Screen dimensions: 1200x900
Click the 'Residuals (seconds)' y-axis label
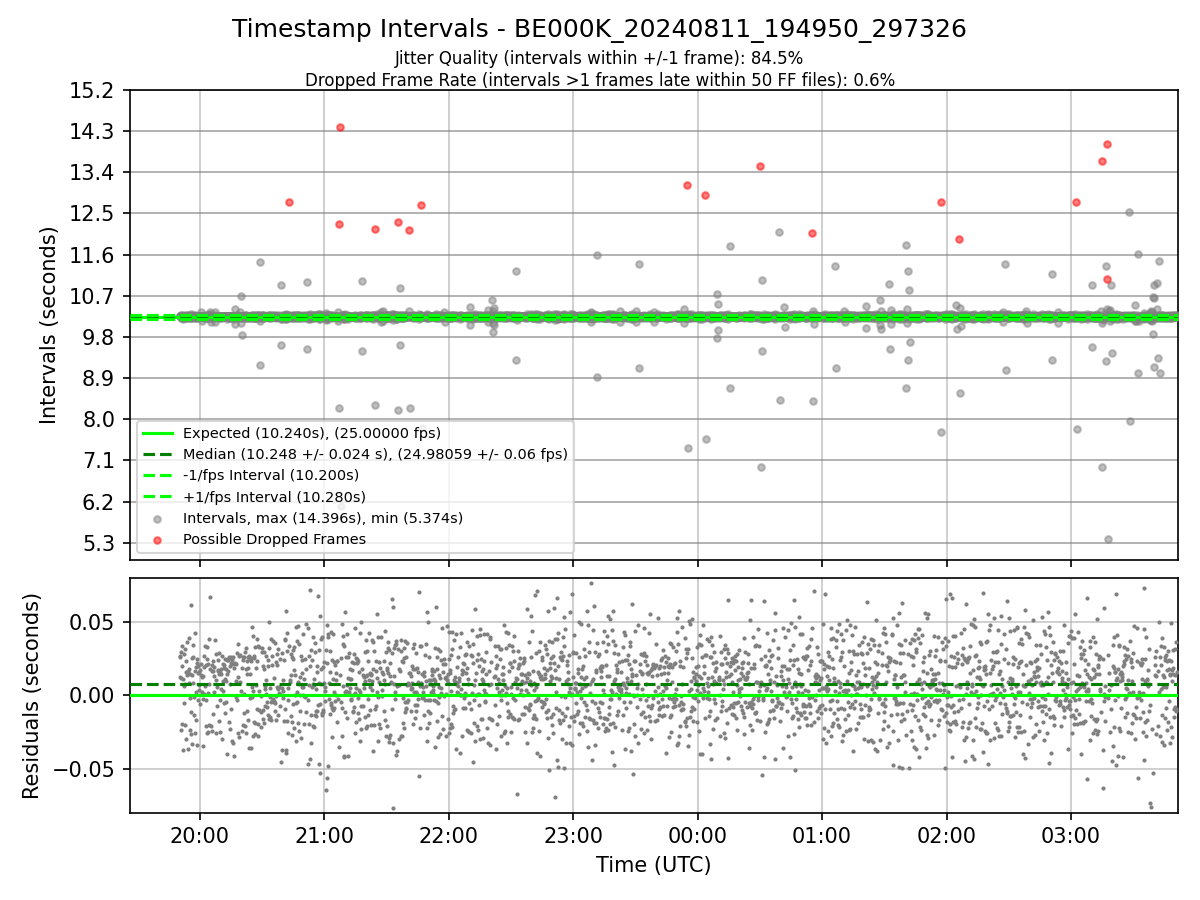point(31,696)
